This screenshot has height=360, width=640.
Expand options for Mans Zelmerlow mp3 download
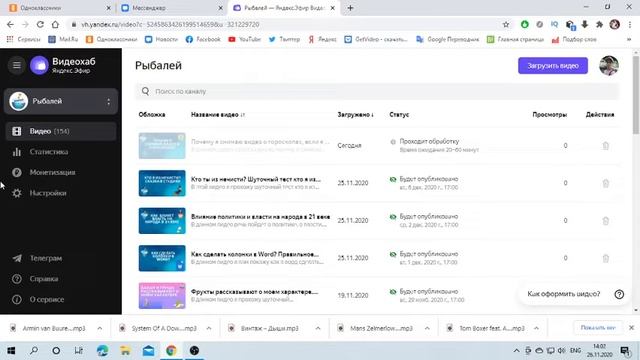(427, 328)
